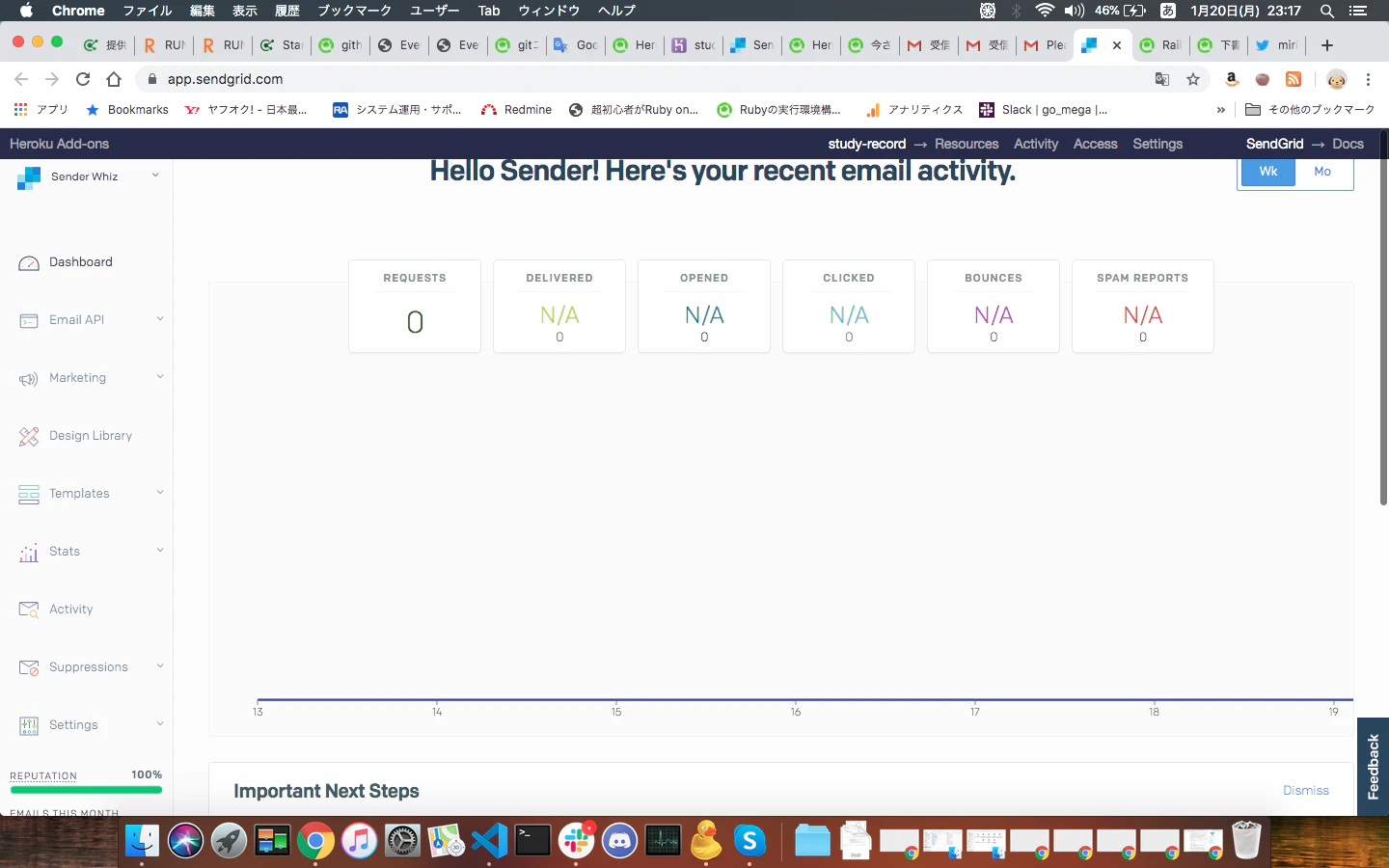Click the SPAM REPORTS stat card
This screenshot has height=868, width=1389.
tap(1143, 306)
